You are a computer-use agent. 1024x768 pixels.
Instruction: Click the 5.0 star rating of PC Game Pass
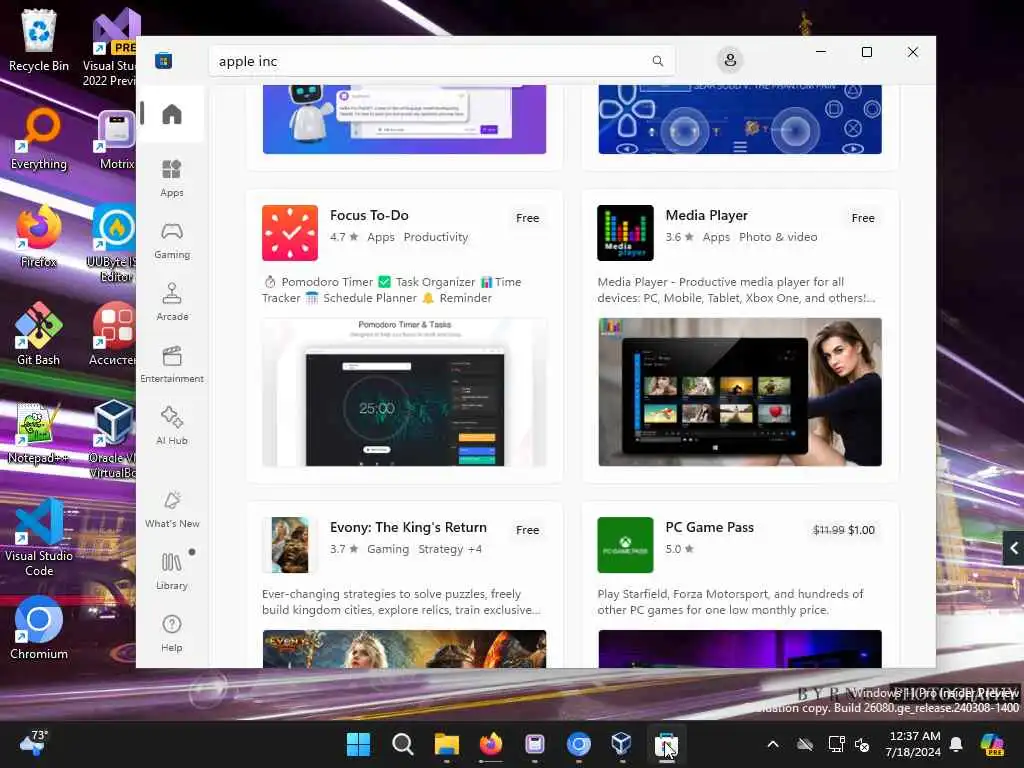click(x=679, y=549)
